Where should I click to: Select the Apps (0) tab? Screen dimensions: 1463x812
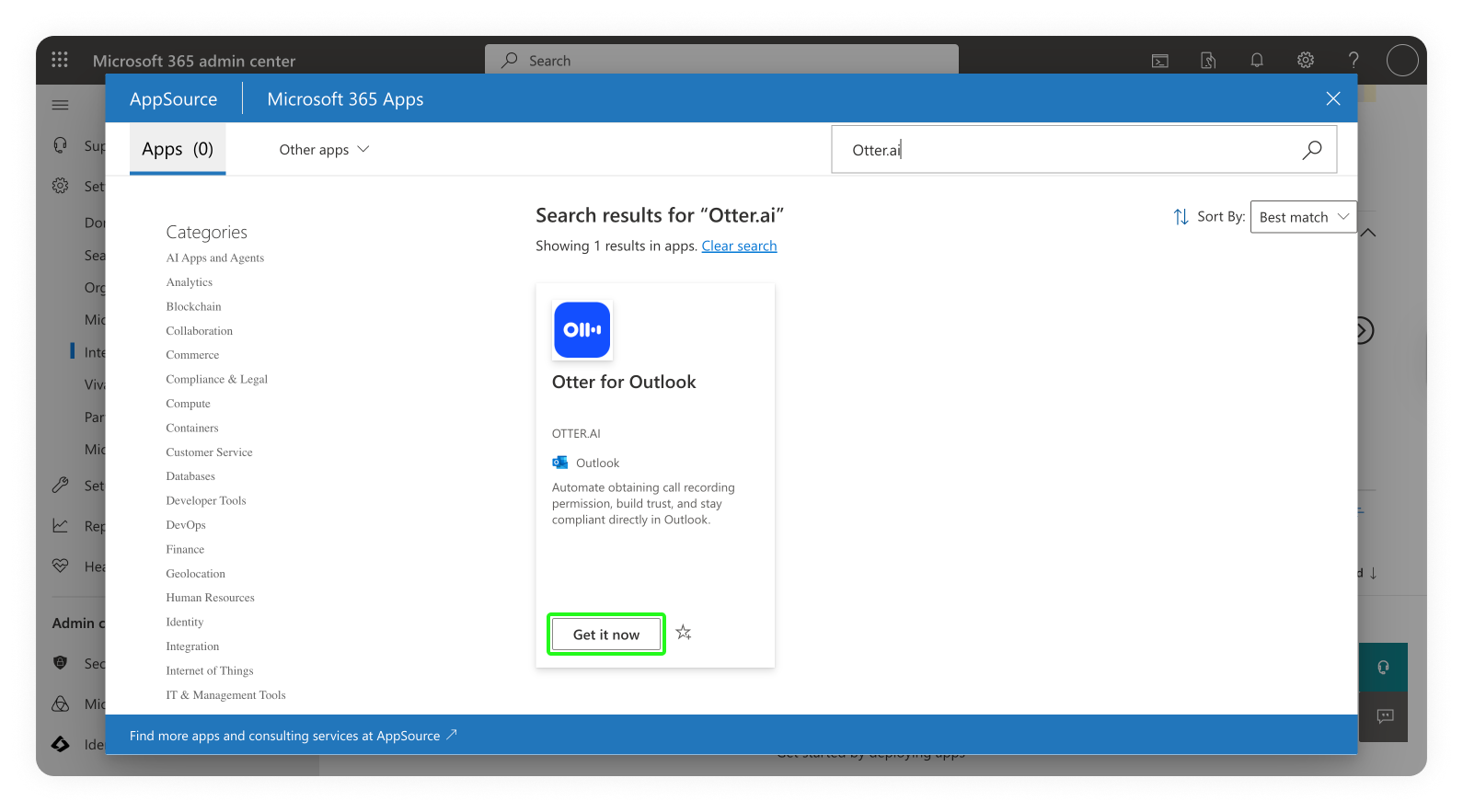click(x=178, y=149)
